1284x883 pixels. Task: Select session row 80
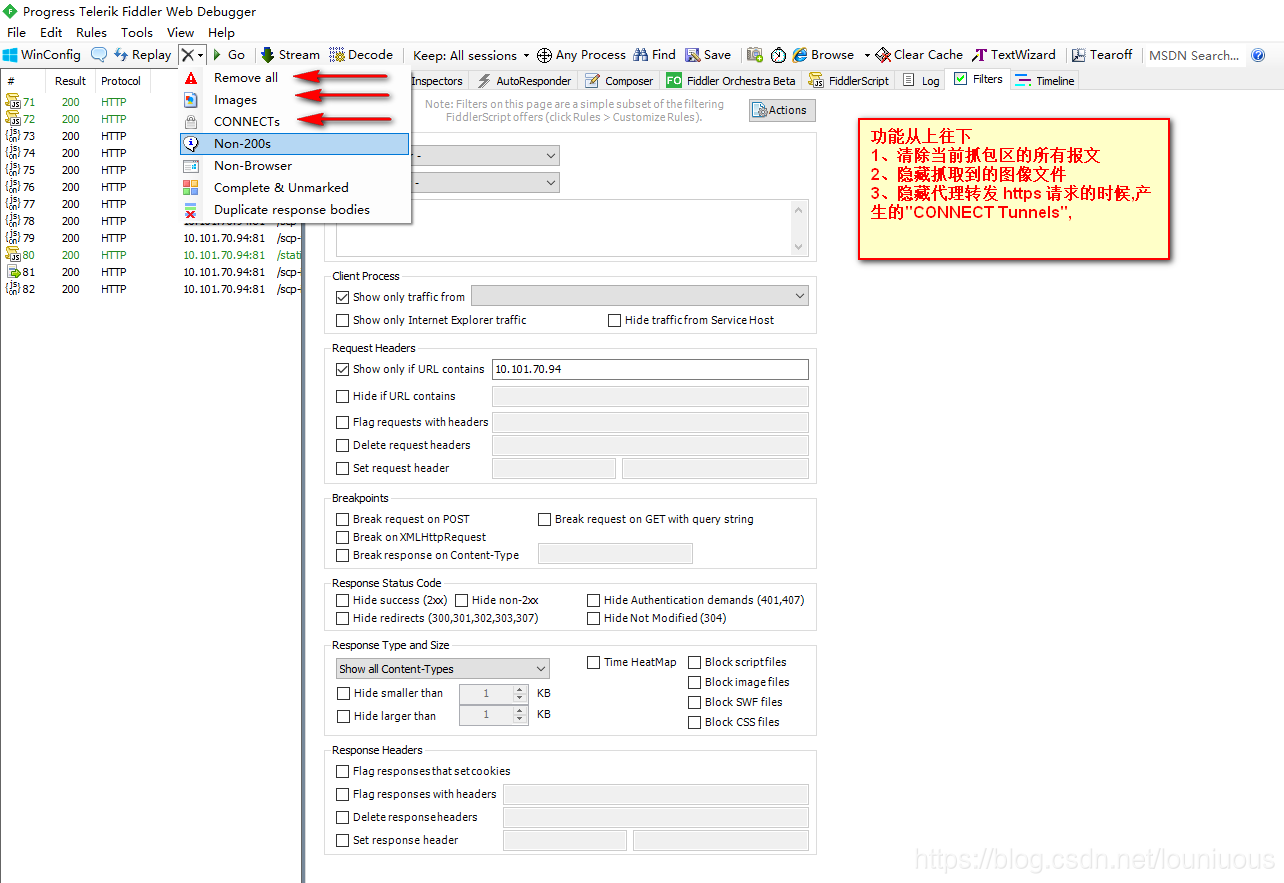(x=152, y=255)
